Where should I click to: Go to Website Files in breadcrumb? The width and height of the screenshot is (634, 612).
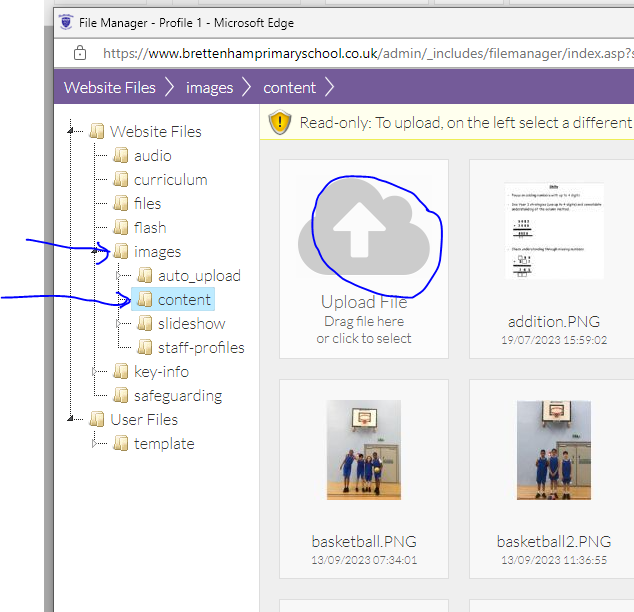point(110,88)
